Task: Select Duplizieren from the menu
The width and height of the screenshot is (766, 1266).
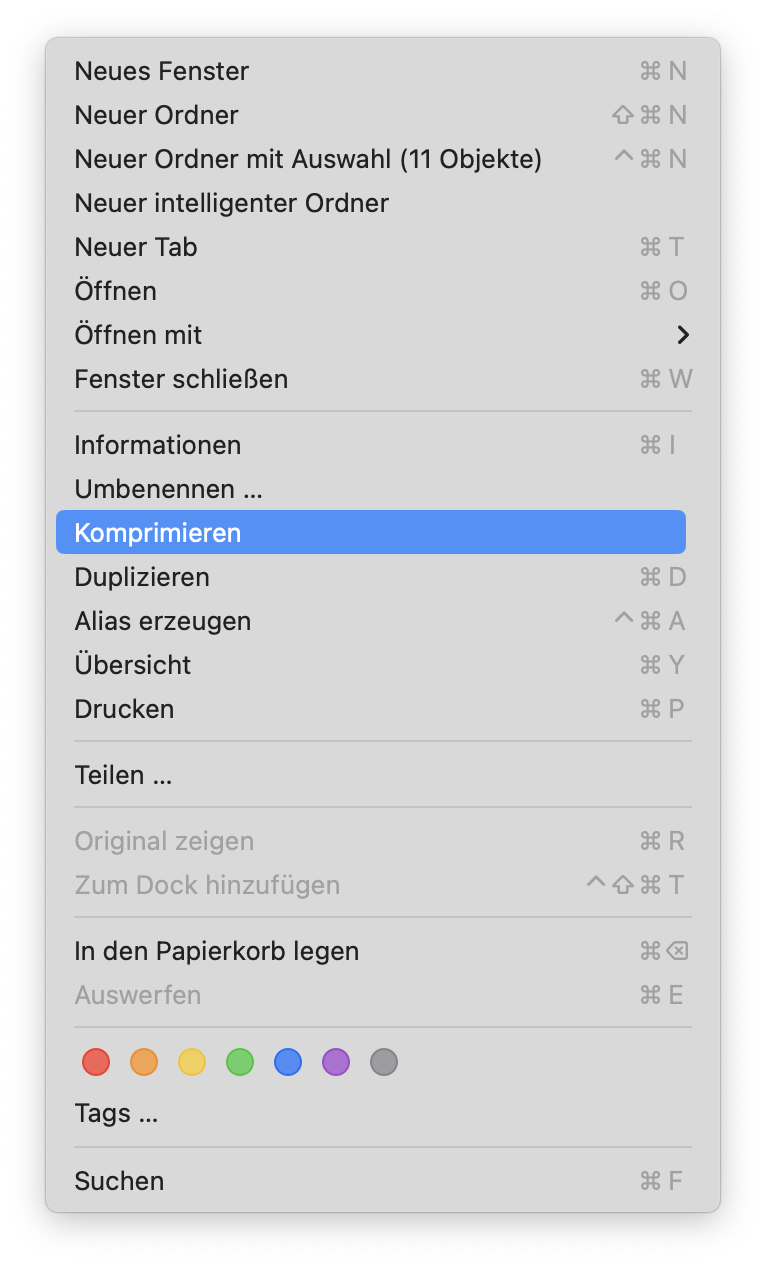Action: [142, 577]
